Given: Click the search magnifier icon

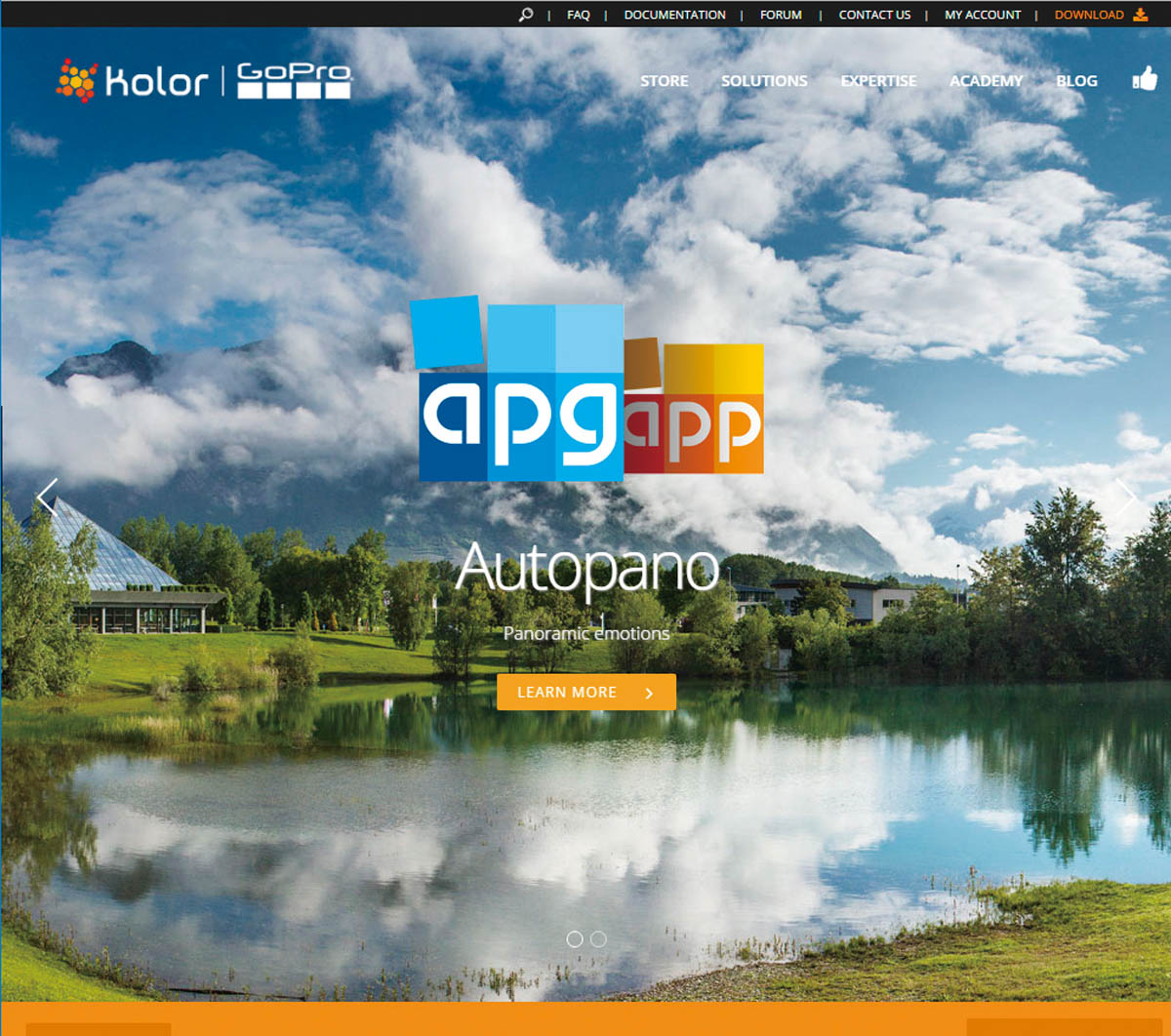Looking at the screenshot, I should (x=526, y=15).
